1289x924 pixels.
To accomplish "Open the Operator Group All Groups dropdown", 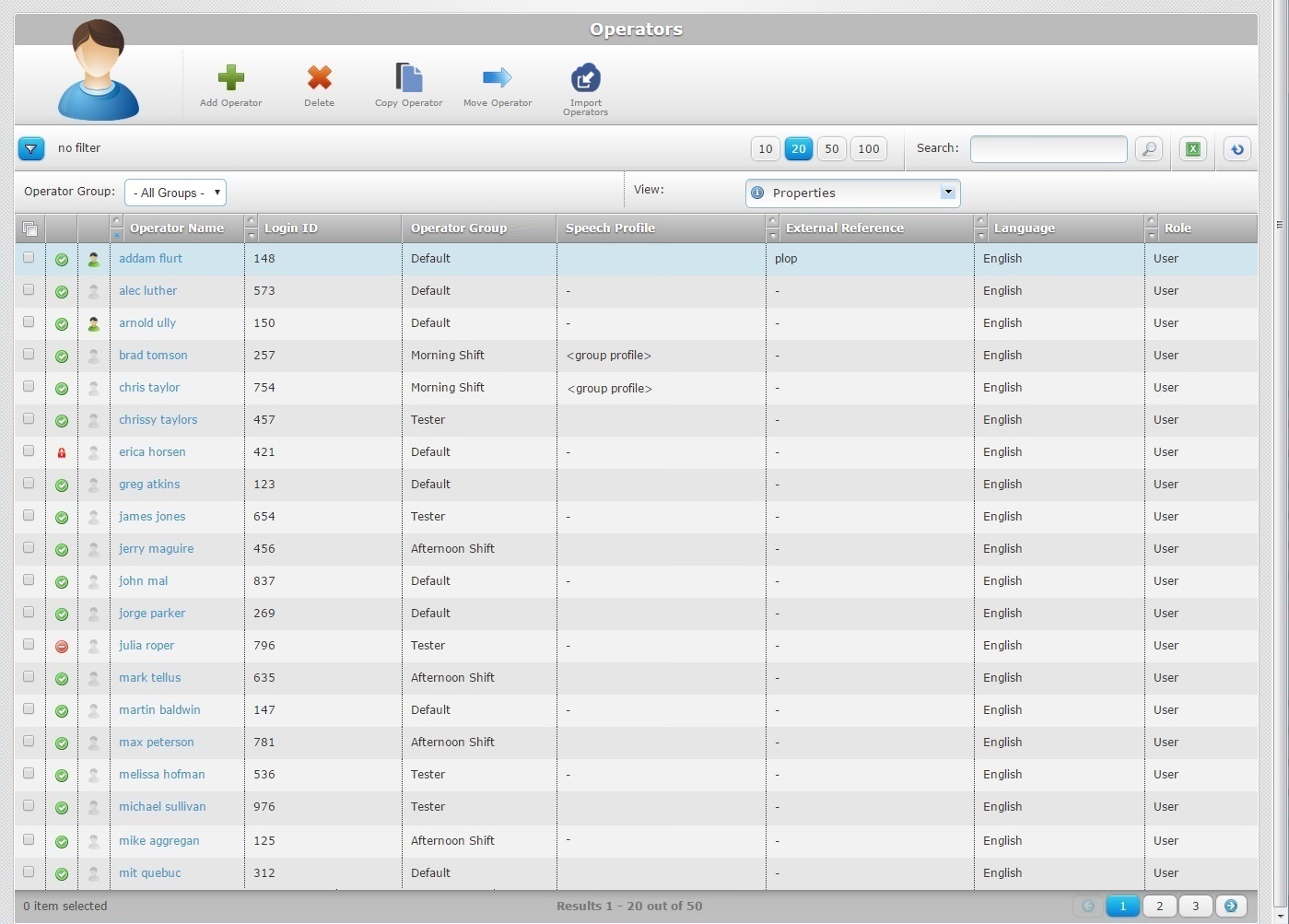I will coord(175,193).
